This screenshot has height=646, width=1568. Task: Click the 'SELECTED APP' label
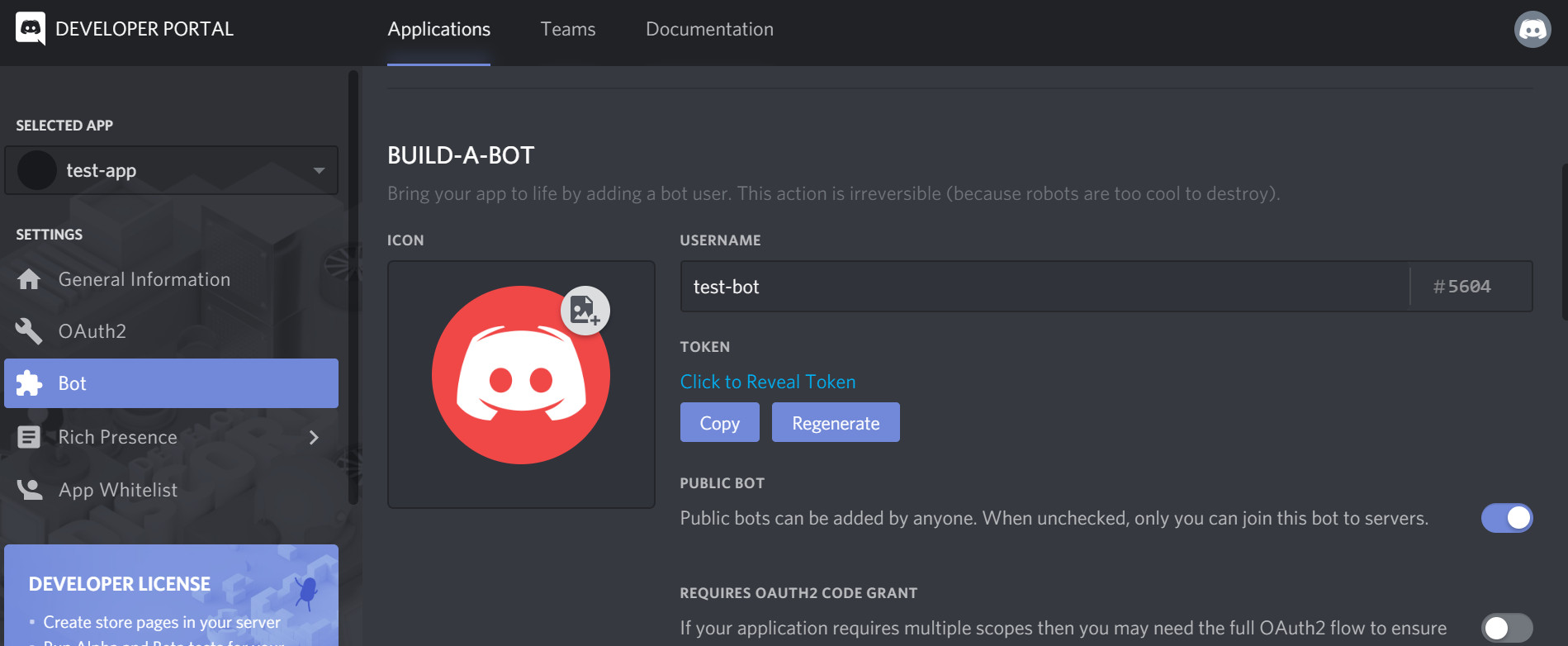[x=64, y=126]
